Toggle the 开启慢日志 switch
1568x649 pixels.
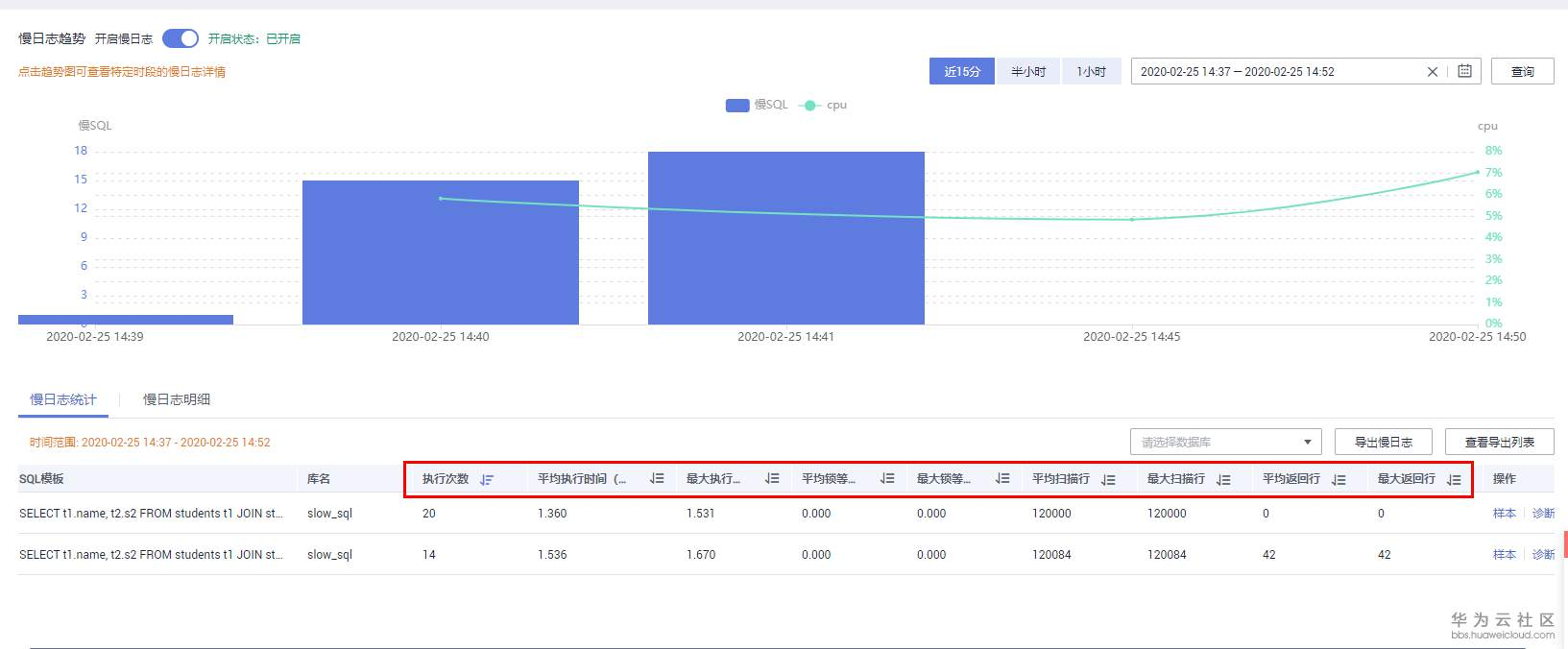[181, 38]
